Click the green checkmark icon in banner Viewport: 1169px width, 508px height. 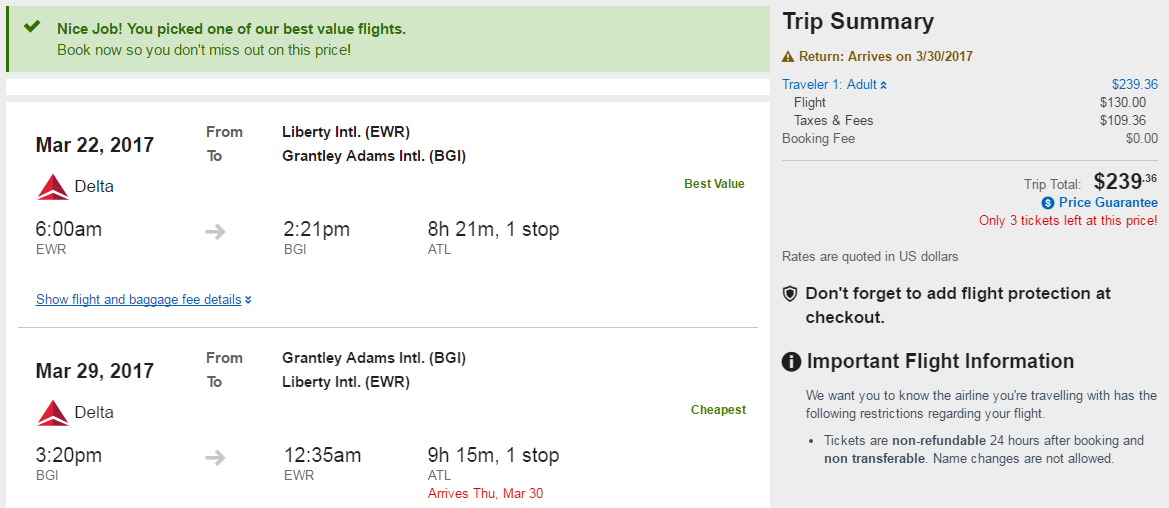point(31,27)
